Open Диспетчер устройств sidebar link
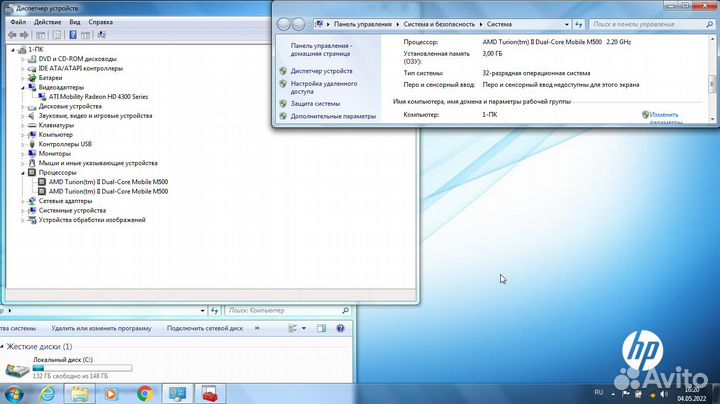 pyautogui.click(x=321, y=71)
